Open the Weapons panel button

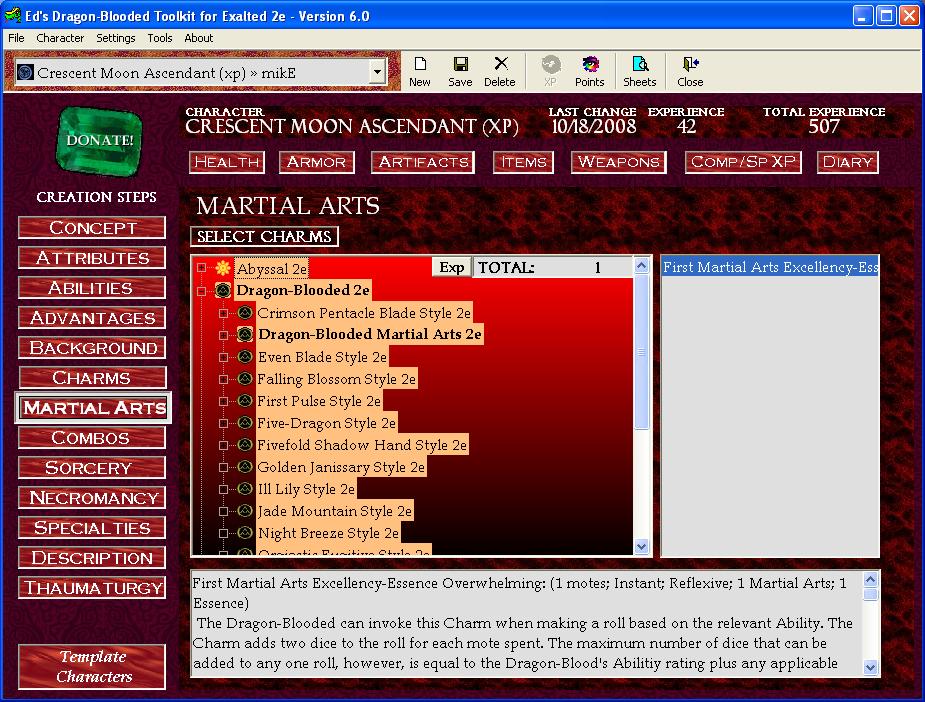[x=619, y=162]
